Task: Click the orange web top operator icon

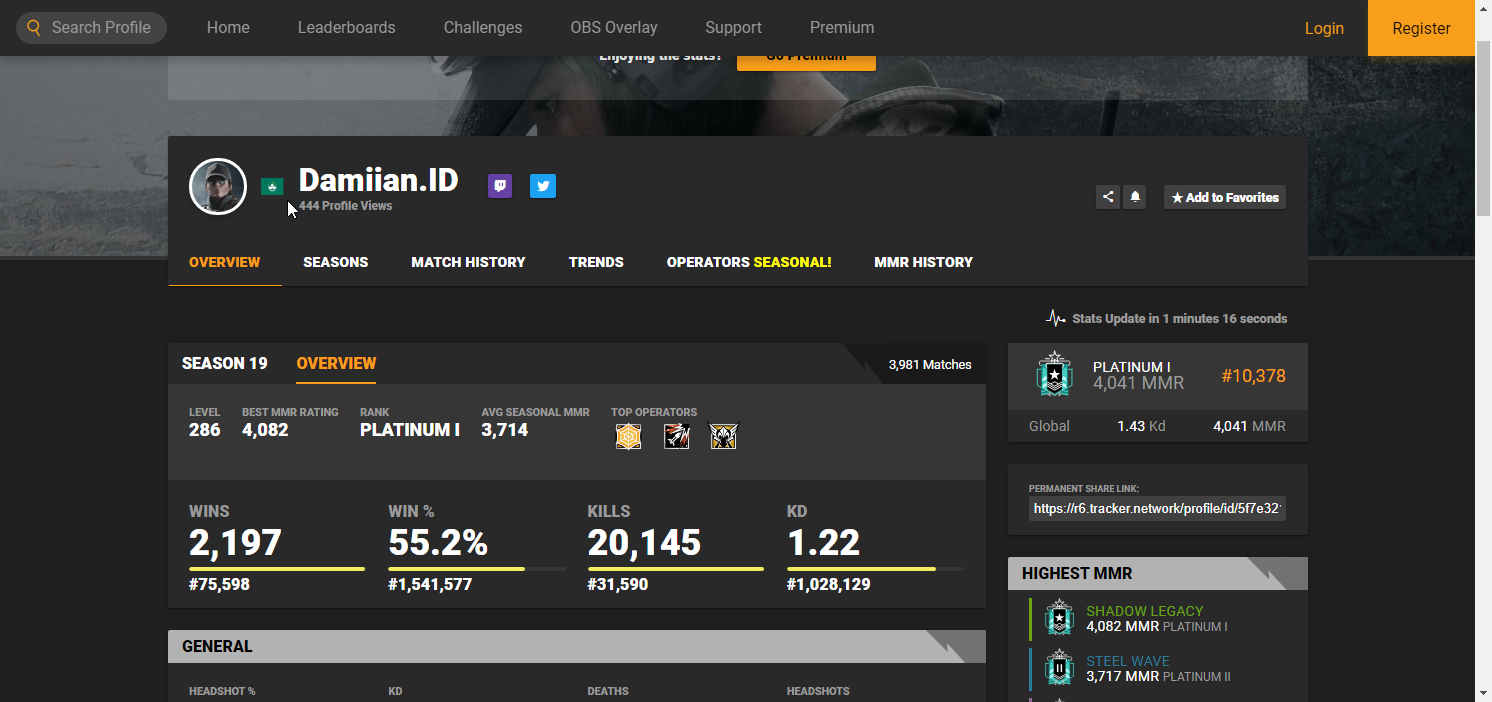Action: (627, 436)
